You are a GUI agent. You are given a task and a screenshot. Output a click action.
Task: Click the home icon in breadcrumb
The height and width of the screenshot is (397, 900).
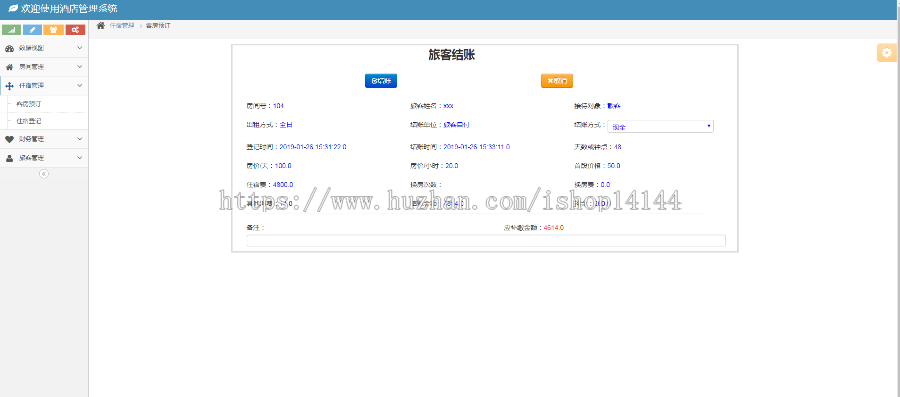click(100, 25)
